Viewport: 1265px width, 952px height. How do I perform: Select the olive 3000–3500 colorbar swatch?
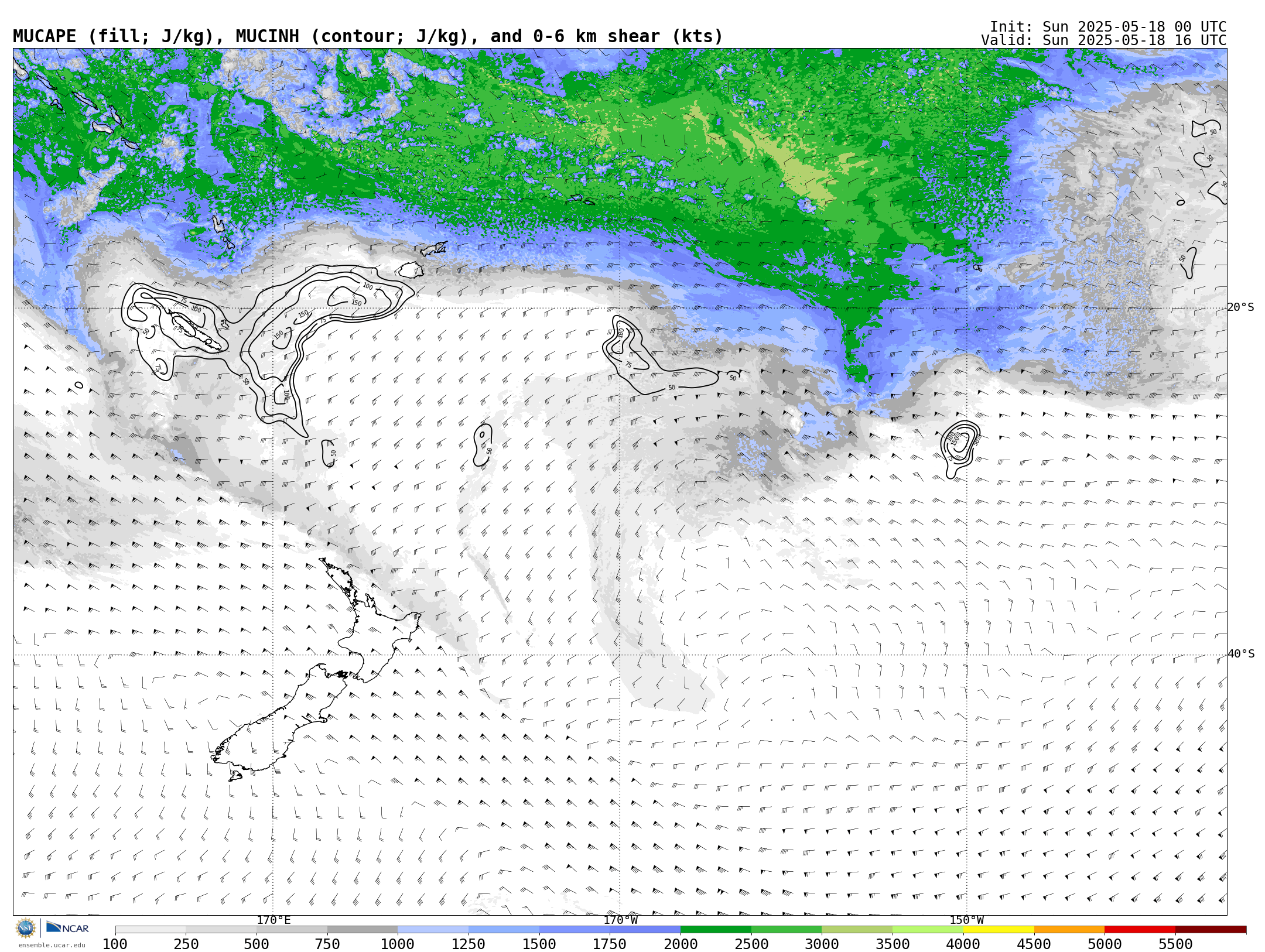857,930
